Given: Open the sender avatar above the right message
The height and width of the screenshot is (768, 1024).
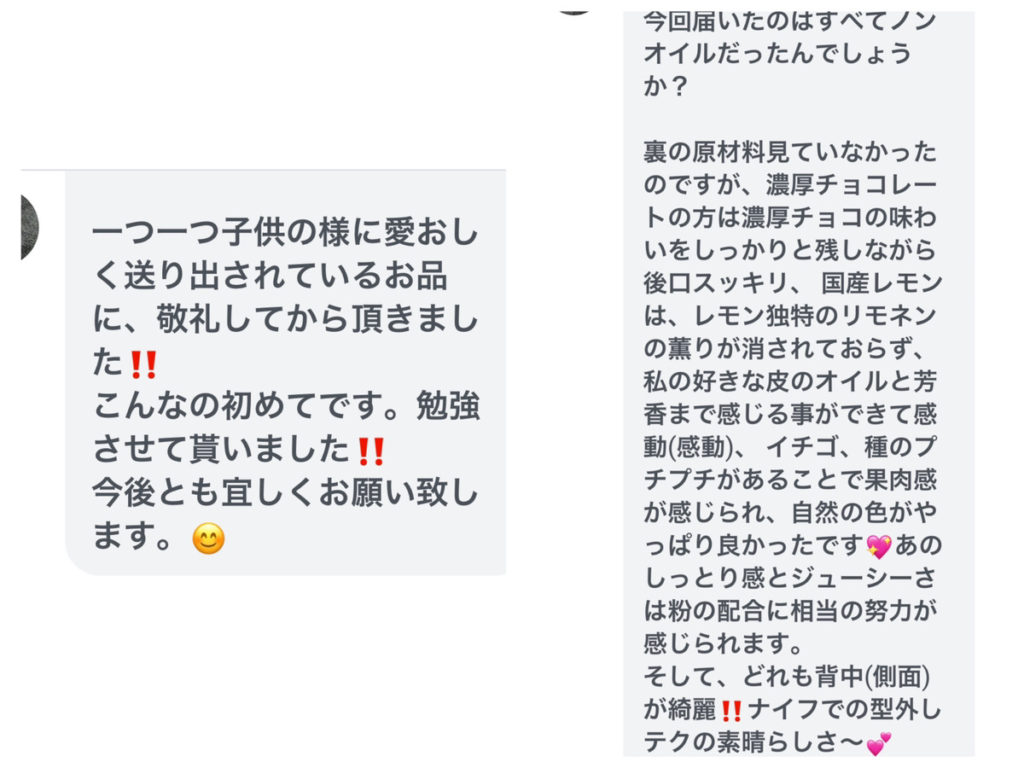Looking at the screenshot, I should (575, 8).
